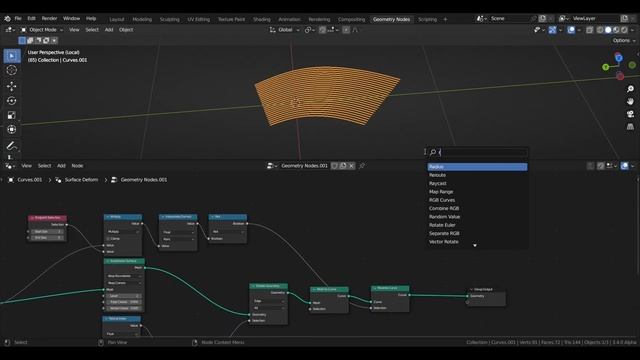Open node editor Node menu
The height and width of the screenshot is (360, 640).
tap(77, 166)
